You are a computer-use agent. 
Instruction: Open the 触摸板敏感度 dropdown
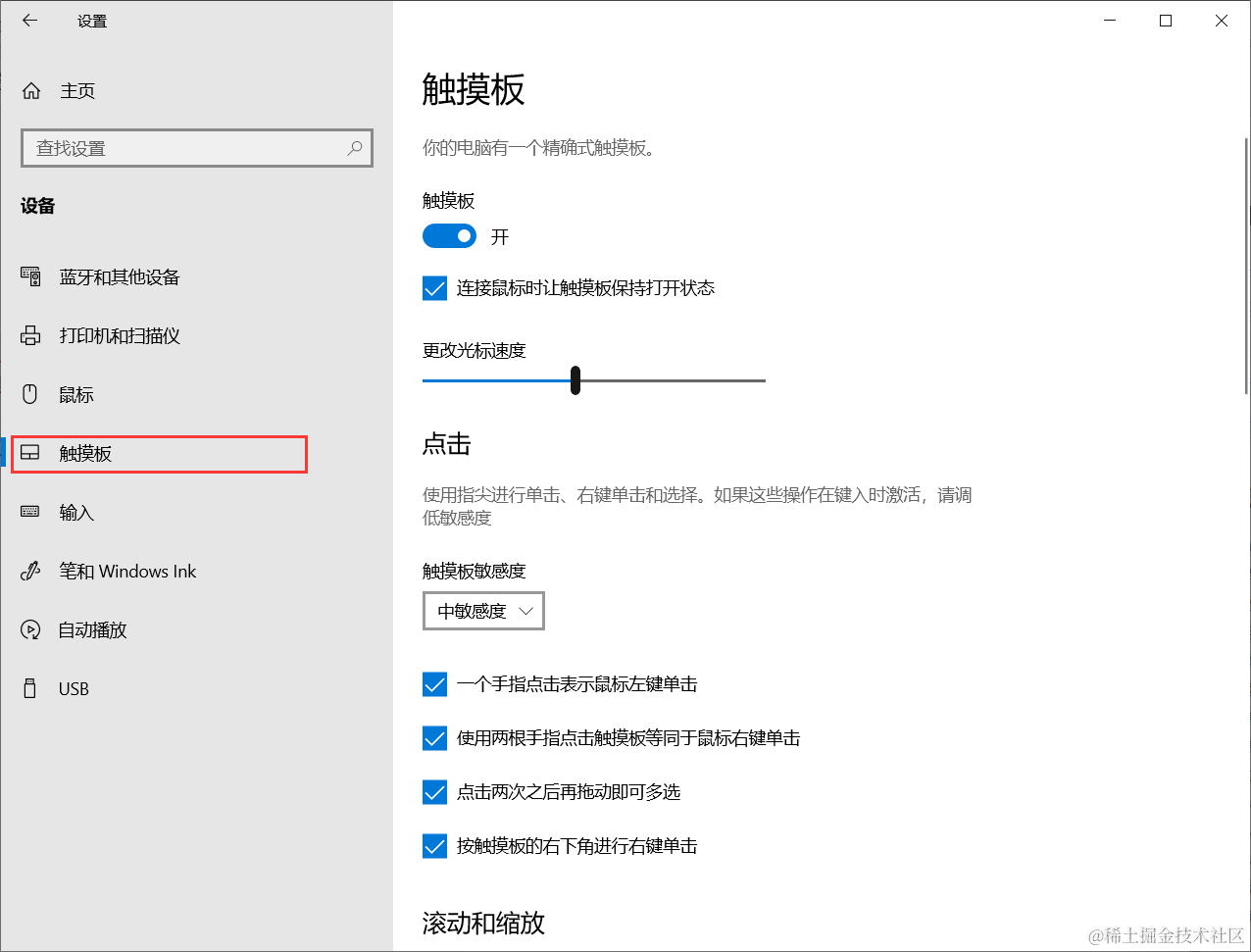pyautogui.click(x=483, y=611)
